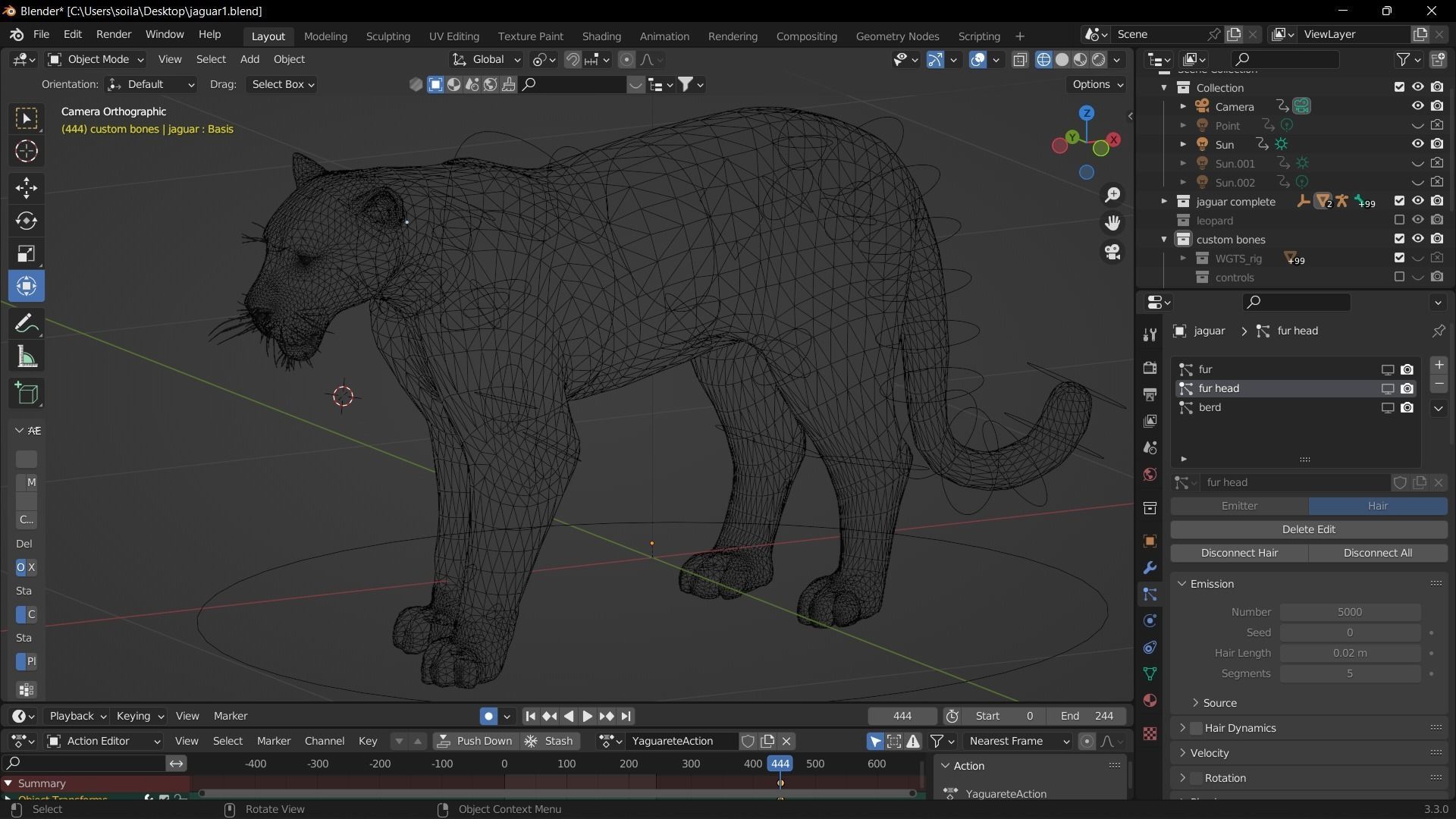The height and width of the screenshot is (819, 1456).
Task: Select the Cursor tool in the toolbar
Action: (27, 151)
